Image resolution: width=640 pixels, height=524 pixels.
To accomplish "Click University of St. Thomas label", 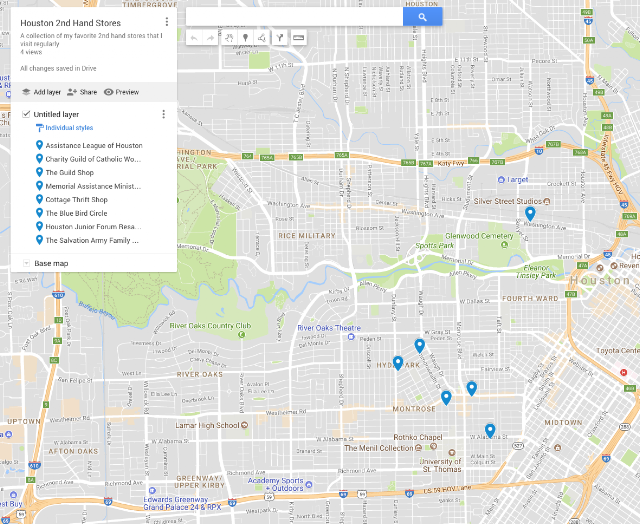I will coord(441,465).
